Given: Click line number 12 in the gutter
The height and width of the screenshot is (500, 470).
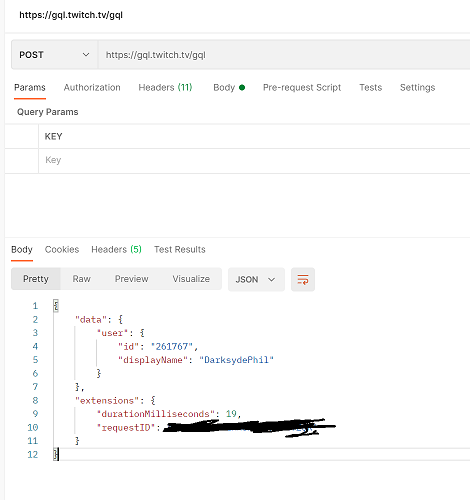Looking at the screenshot, I should click(33, 454).
